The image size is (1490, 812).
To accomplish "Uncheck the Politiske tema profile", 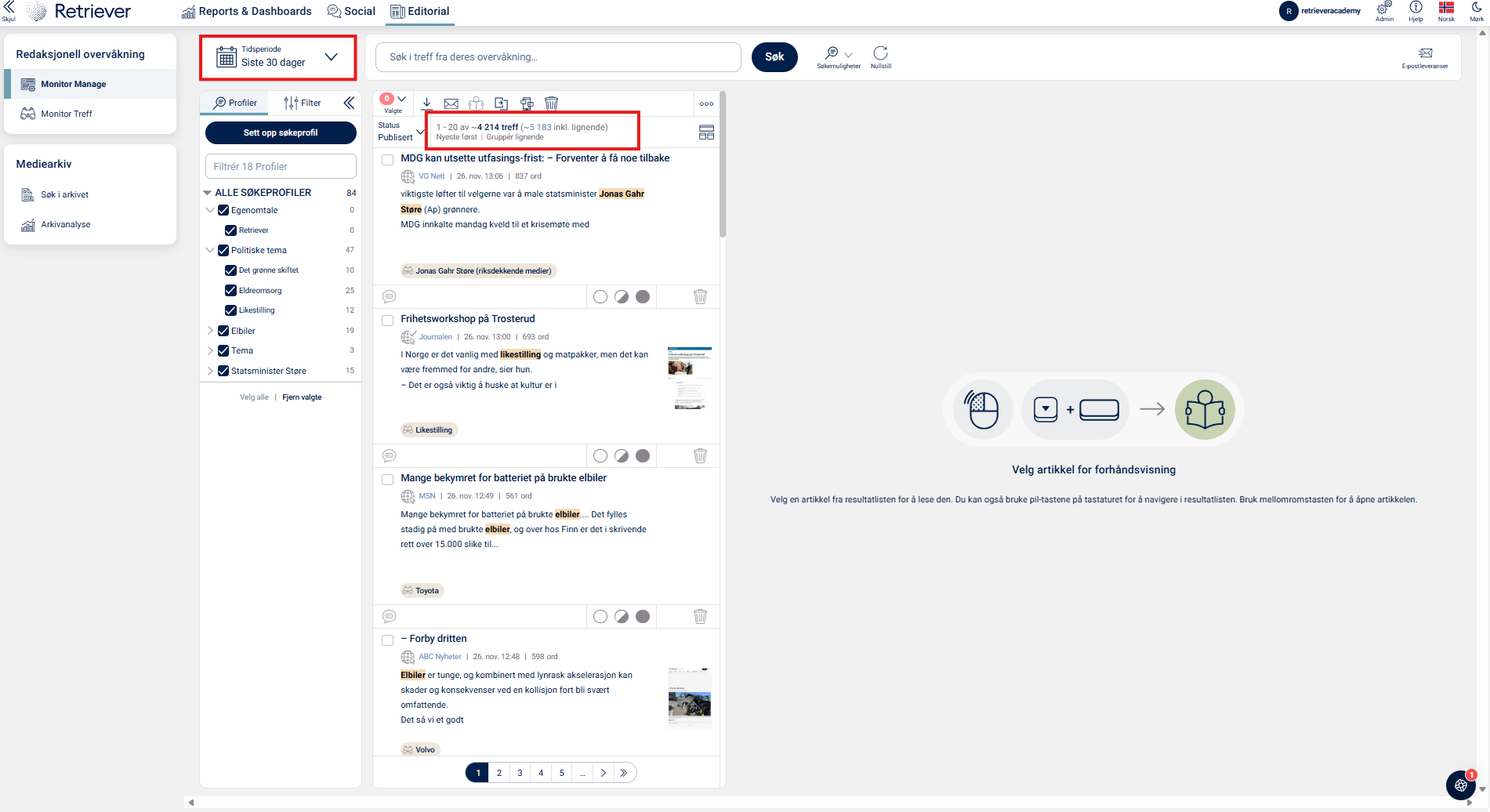I will pos(223,250).
